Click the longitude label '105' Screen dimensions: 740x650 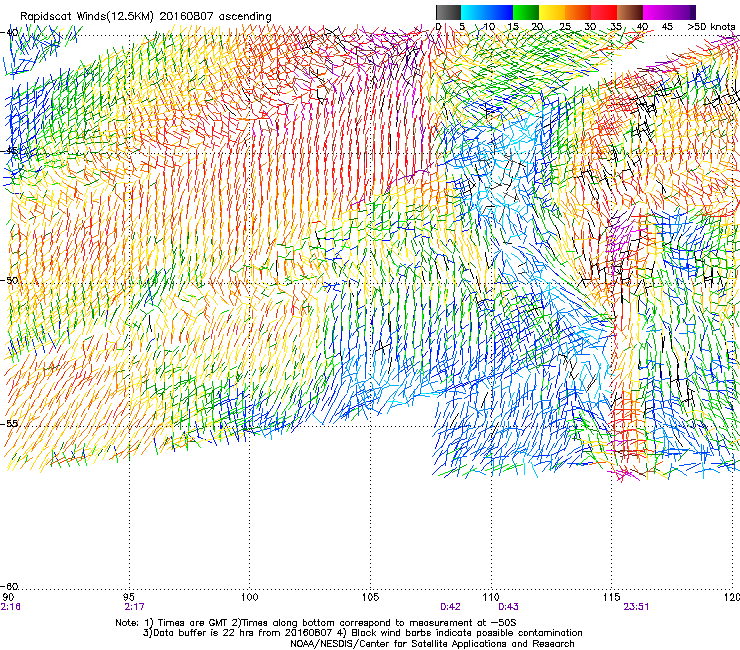370,597
